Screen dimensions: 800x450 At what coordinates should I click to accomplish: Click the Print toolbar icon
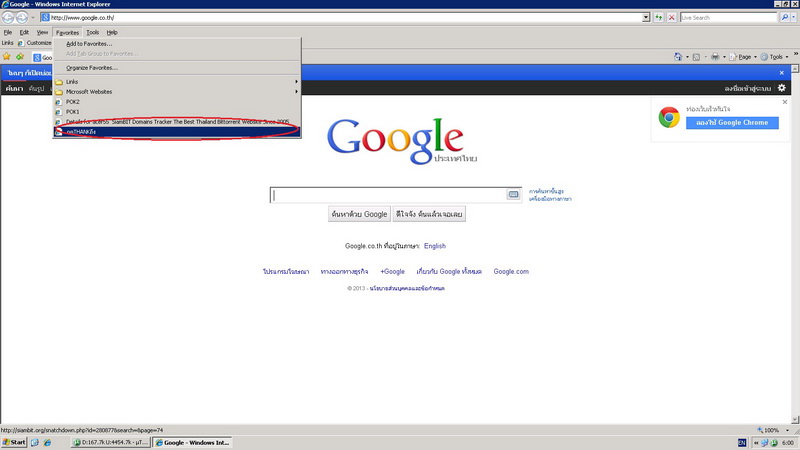pos(715,57)
